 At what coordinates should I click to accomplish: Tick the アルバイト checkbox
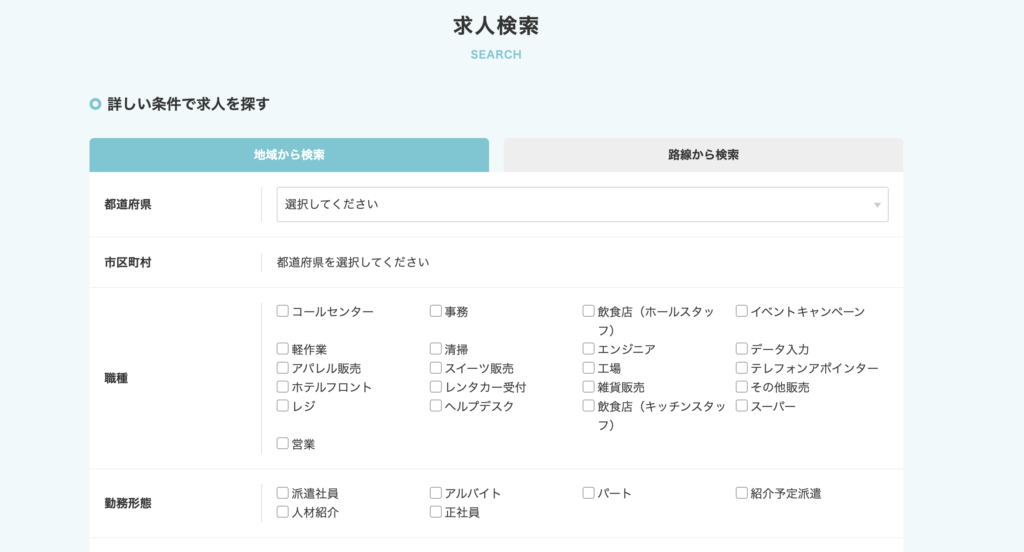point(436,493)
